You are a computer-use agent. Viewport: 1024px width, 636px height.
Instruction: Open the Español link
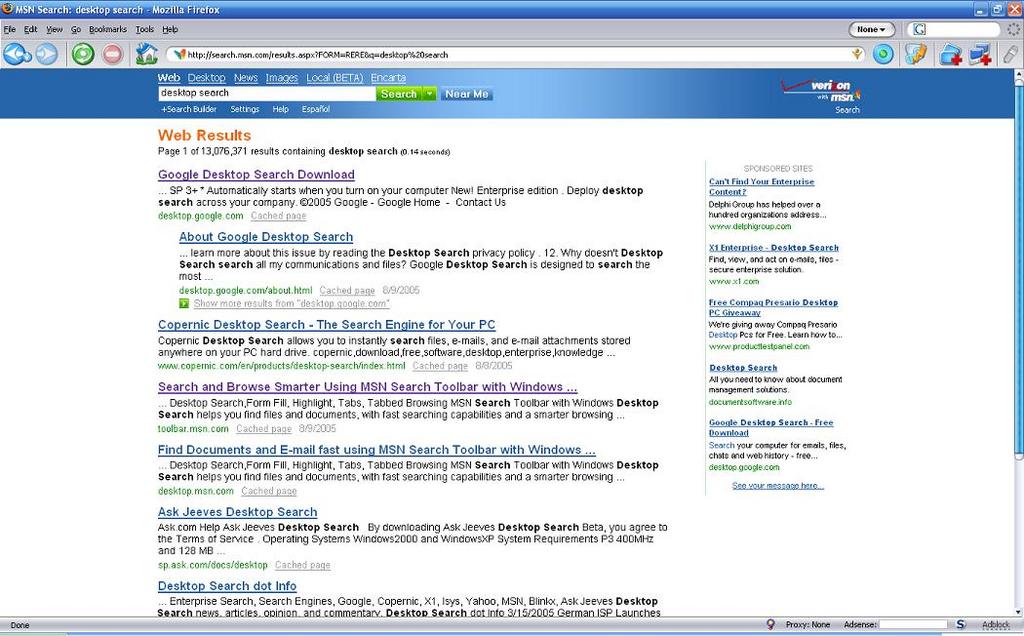[x=315, y=109]
